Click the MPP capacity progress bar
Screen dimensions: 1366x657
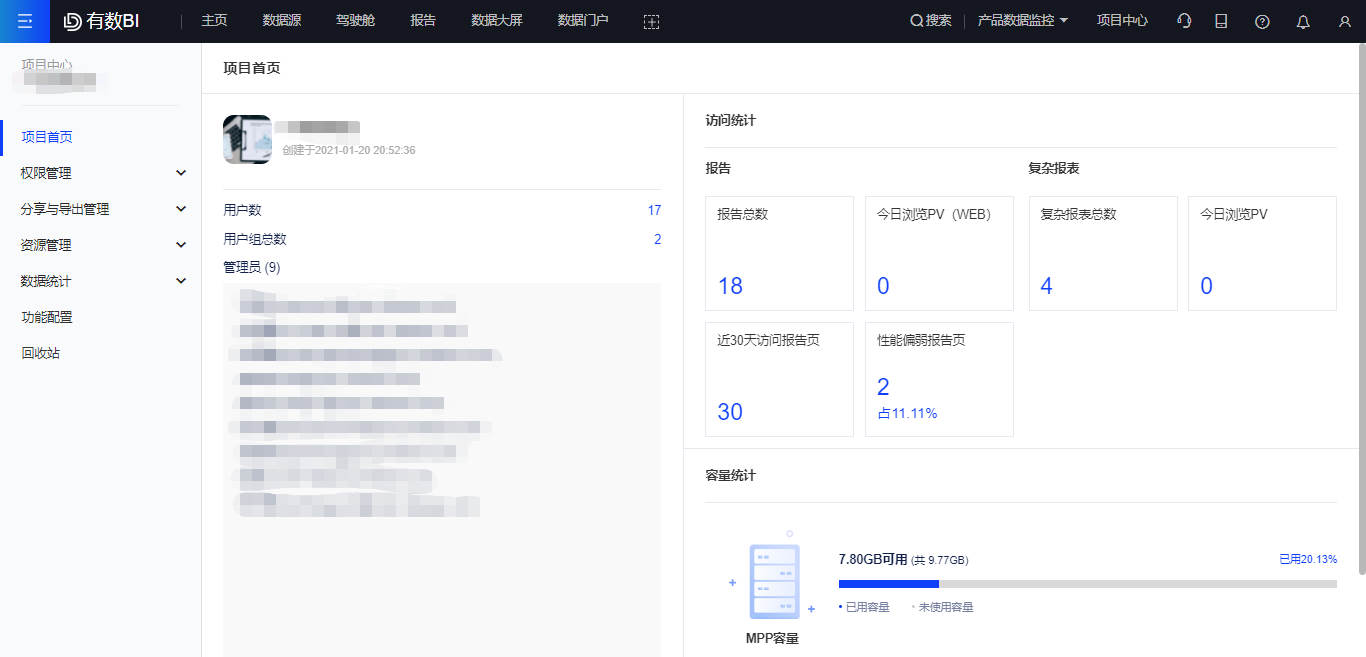click(1088, 581)
